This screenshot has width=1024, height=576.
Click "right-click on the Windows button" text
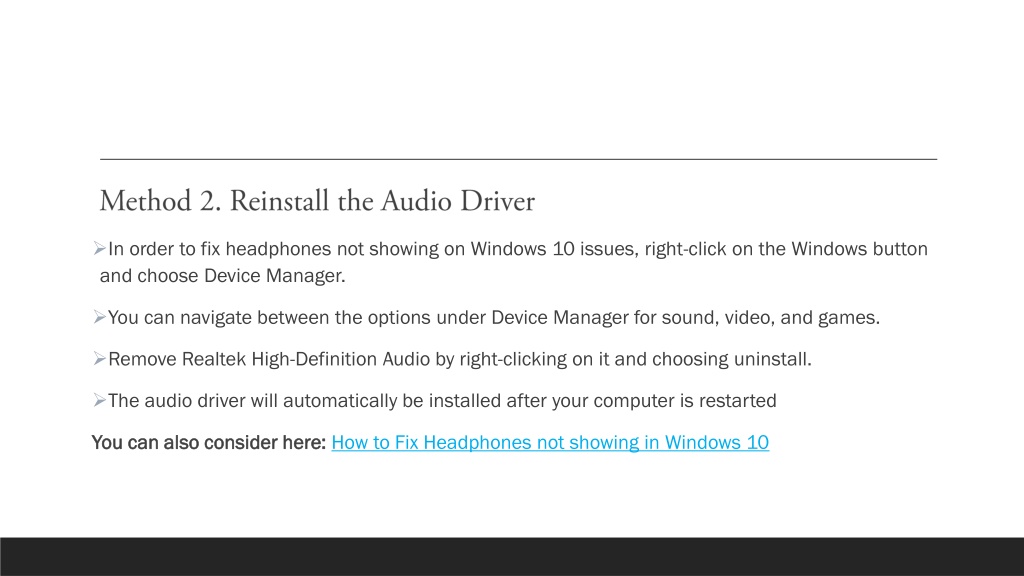[x=786, y=249]
